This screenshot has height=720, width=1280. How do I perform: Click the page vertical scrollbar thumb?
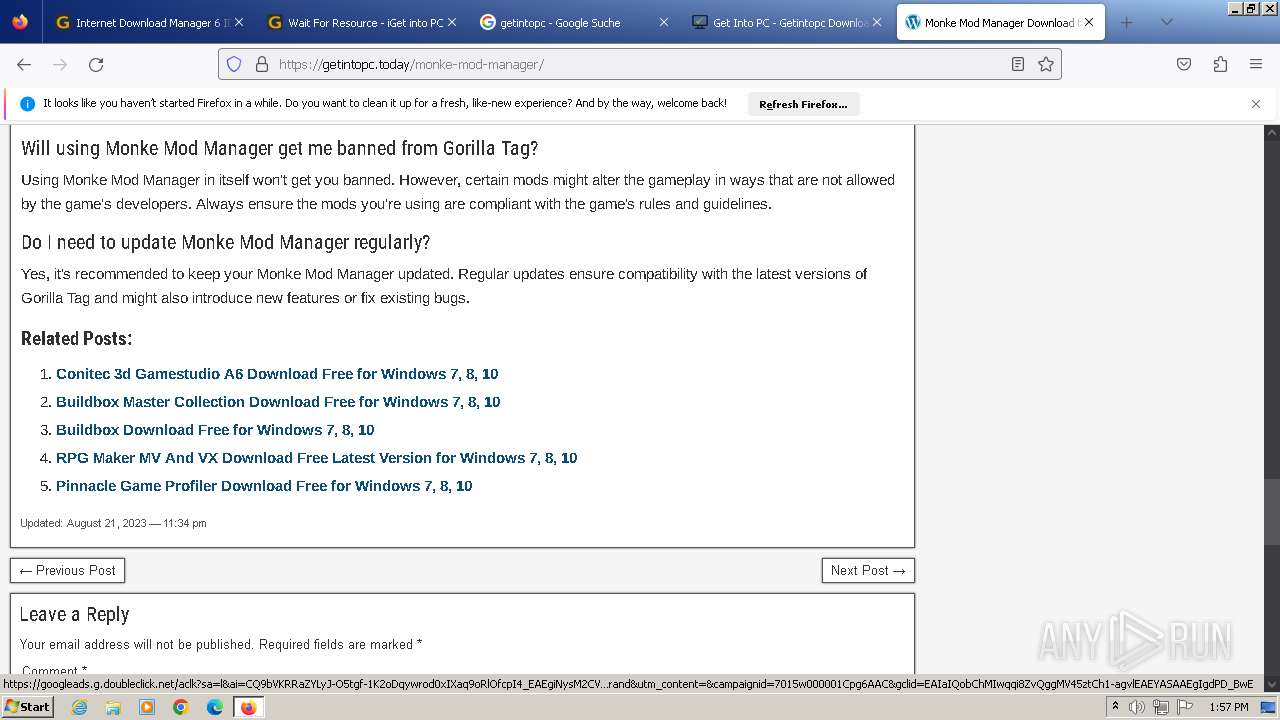point(1272,512)
